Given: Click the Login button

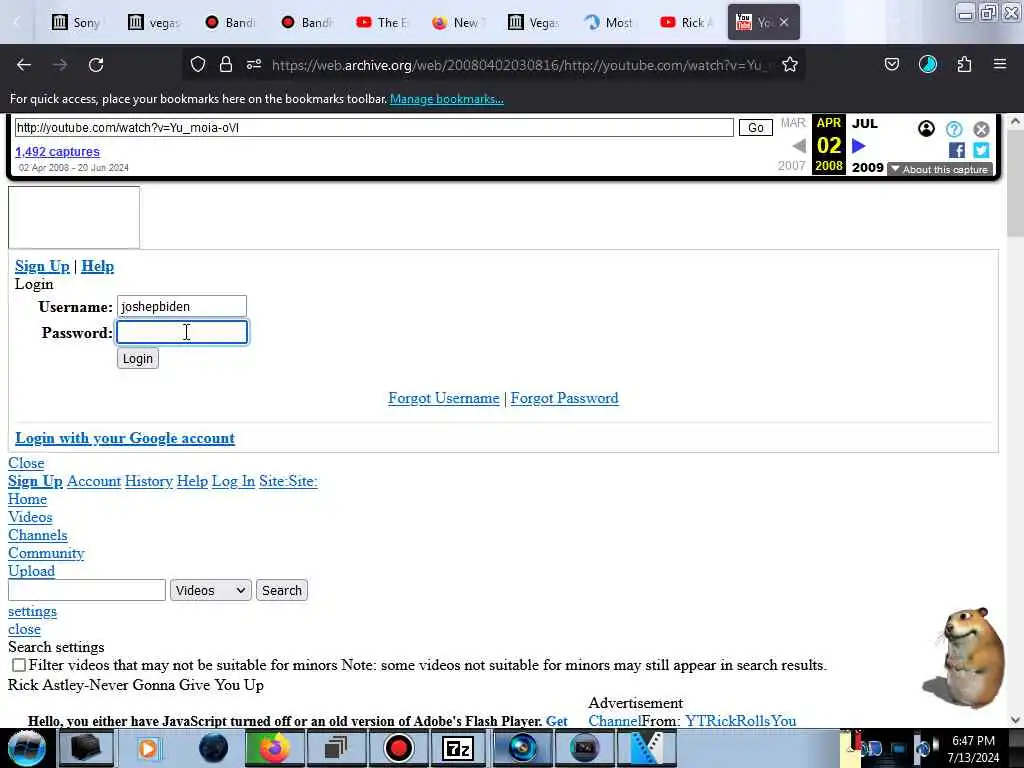Looking at the screenshot, I should pos(138,359).
